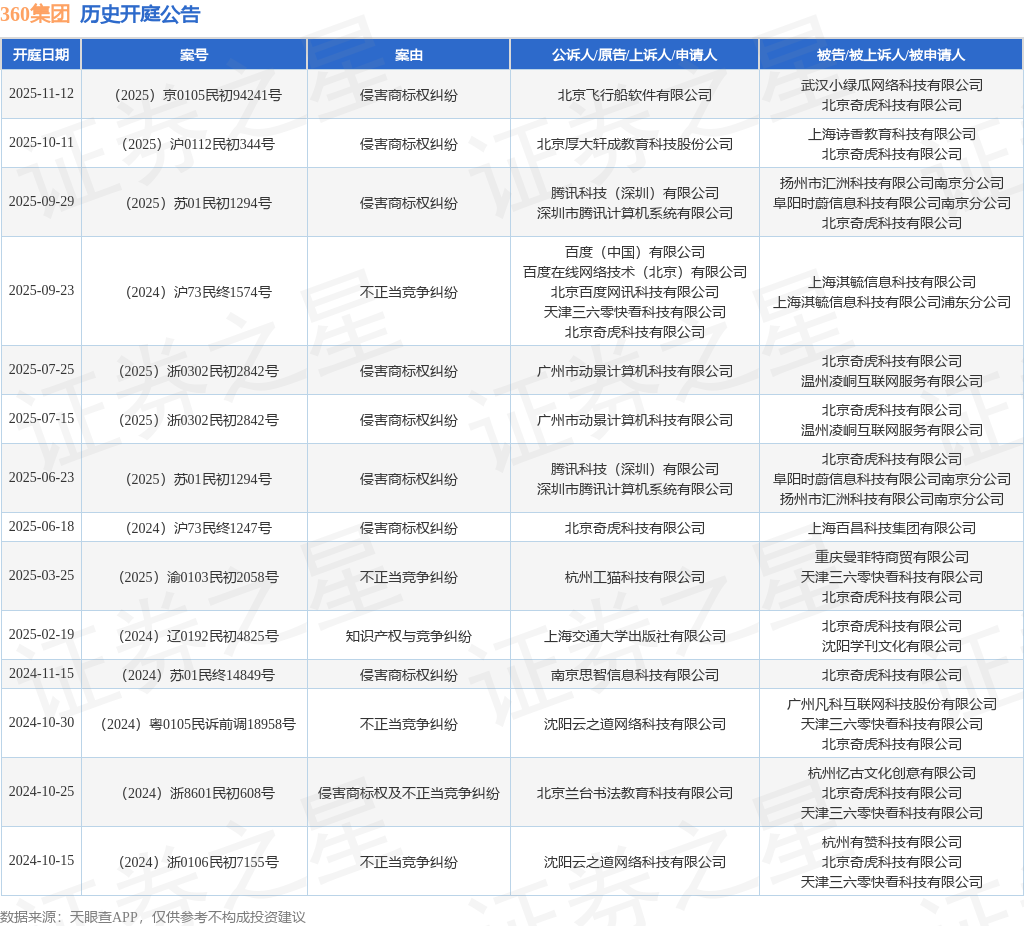This screenshot has height=926, width=1024.
Task: Click defendant 沈阳学刊文化有限公司
Action: tap(891, 647)
